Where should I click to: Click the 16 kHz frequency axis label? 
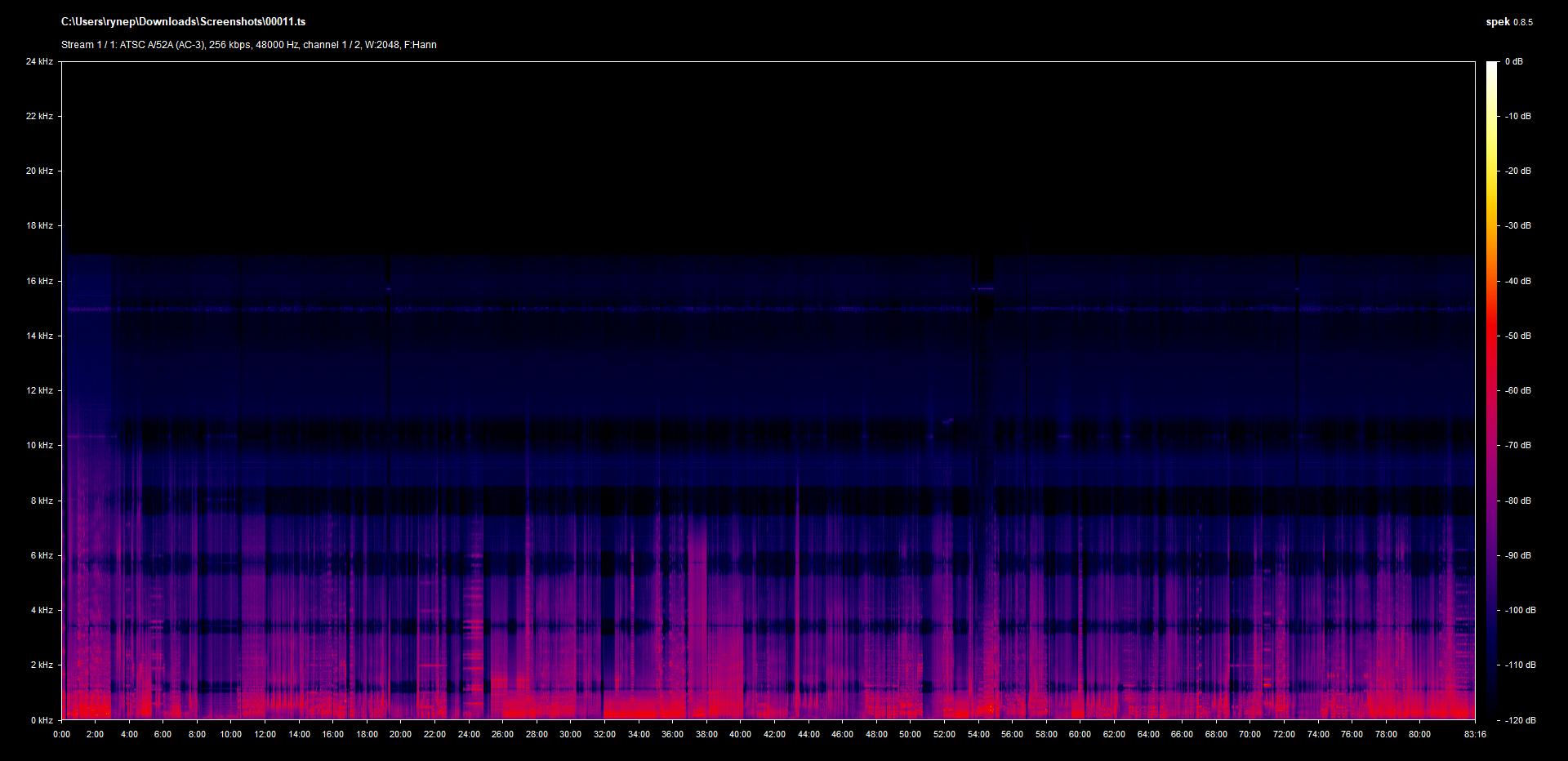coord(39,282)
